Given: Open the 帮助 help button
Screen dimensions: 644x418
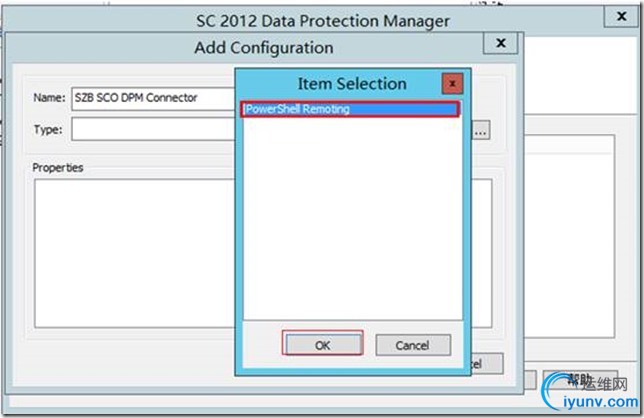Looking at the screenshot, I should pyautogui.click(x=580, y=380).
